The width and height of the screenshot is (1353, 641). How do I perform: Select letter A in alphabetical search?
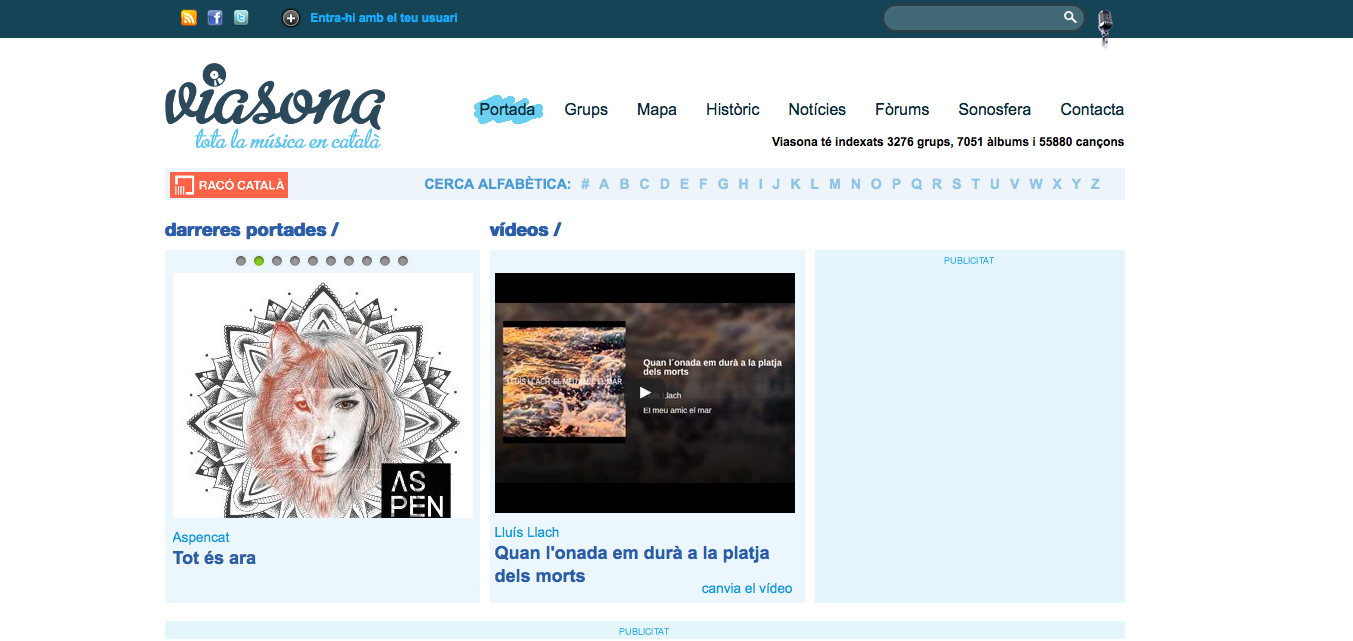coord(604,184)
